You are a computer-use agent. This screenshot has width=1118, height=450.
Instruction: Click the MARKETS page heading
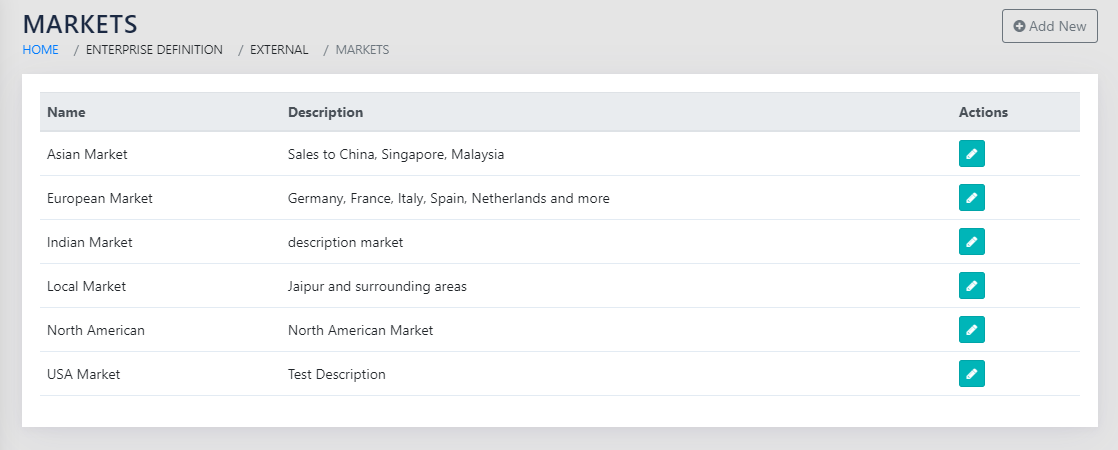tap(80, 24)
